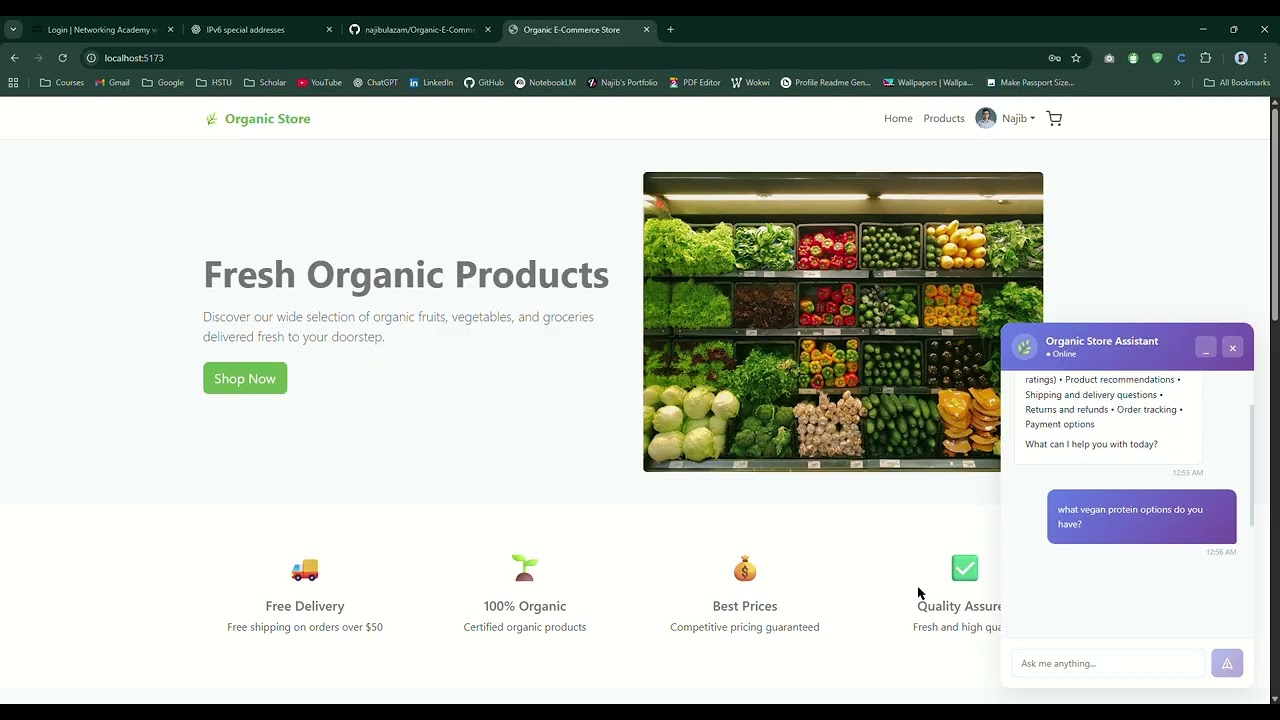Close the Networking Academy tab
1280x720 pixels.
[170, 29]
